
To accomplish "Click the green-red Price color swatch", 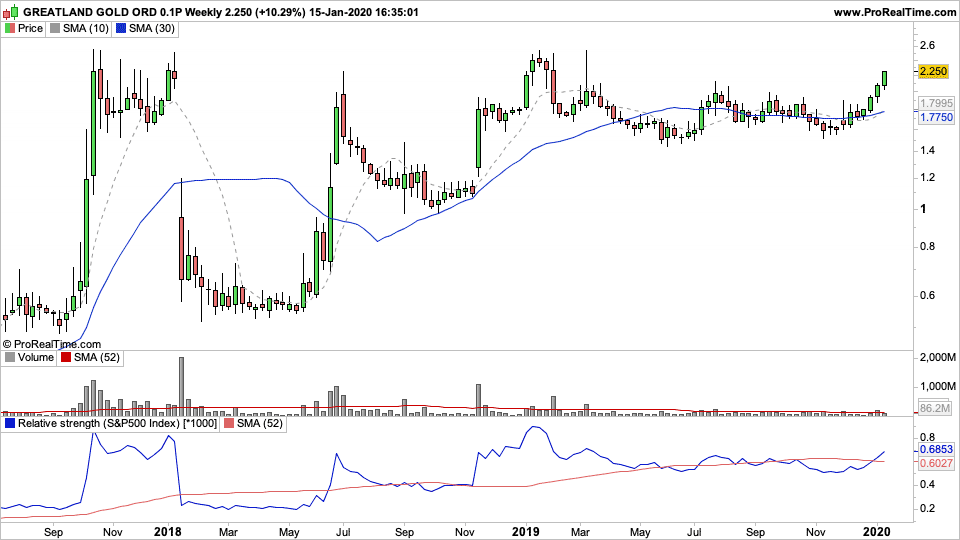I will [x=10, y=28].
